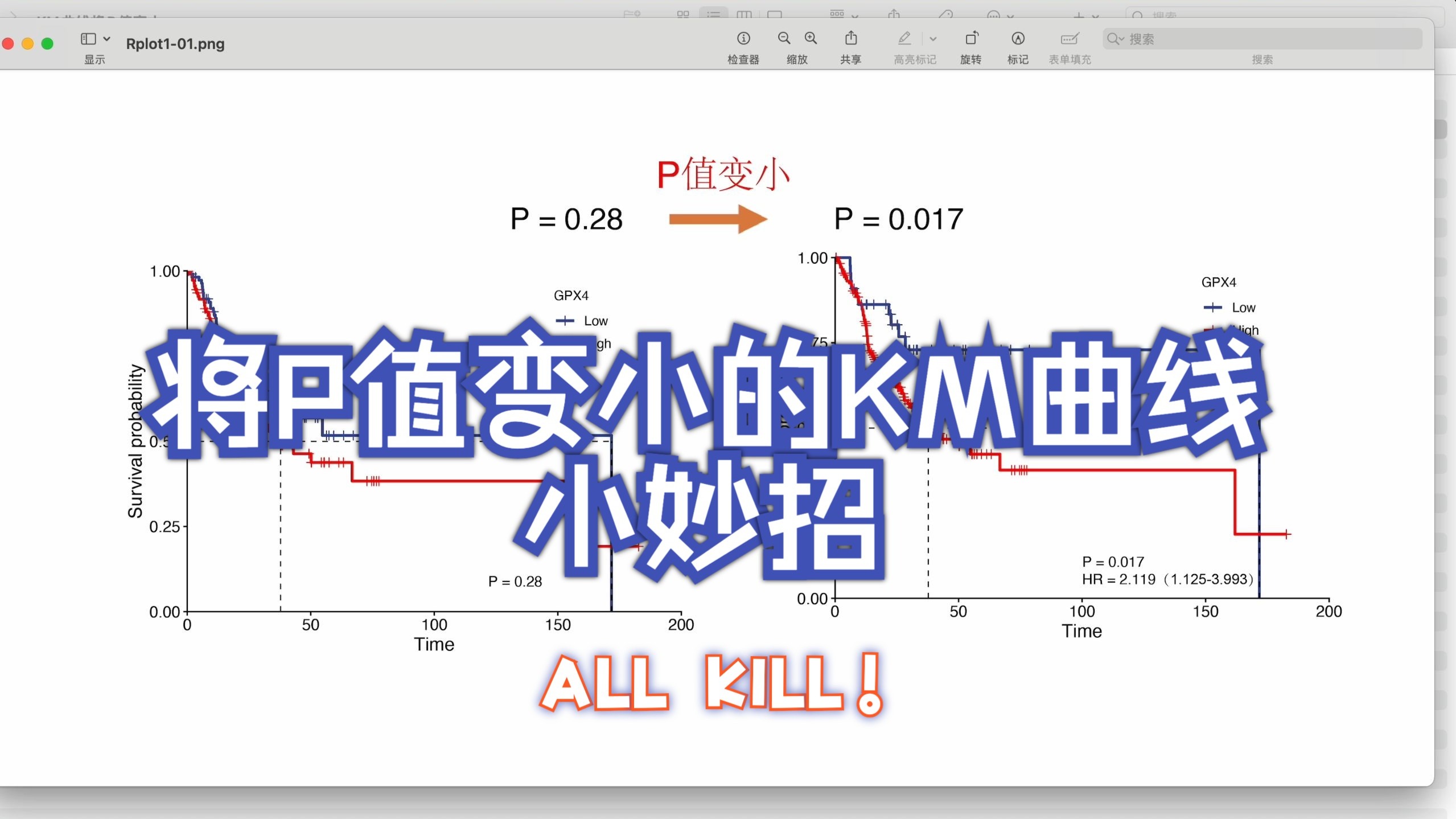Open the 共享 share options

click(x=851, y=37)
